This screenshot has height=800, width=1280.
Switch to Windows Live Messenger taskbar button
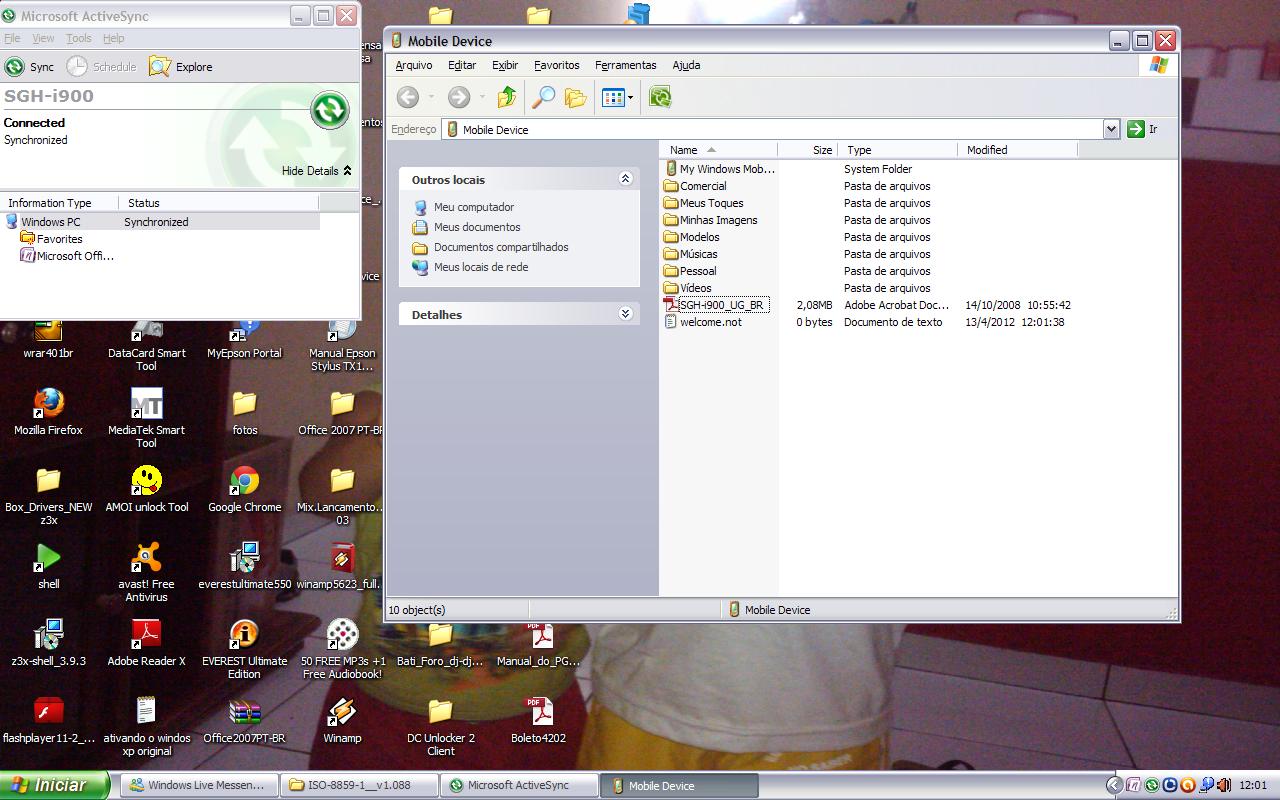pos(198,785)
